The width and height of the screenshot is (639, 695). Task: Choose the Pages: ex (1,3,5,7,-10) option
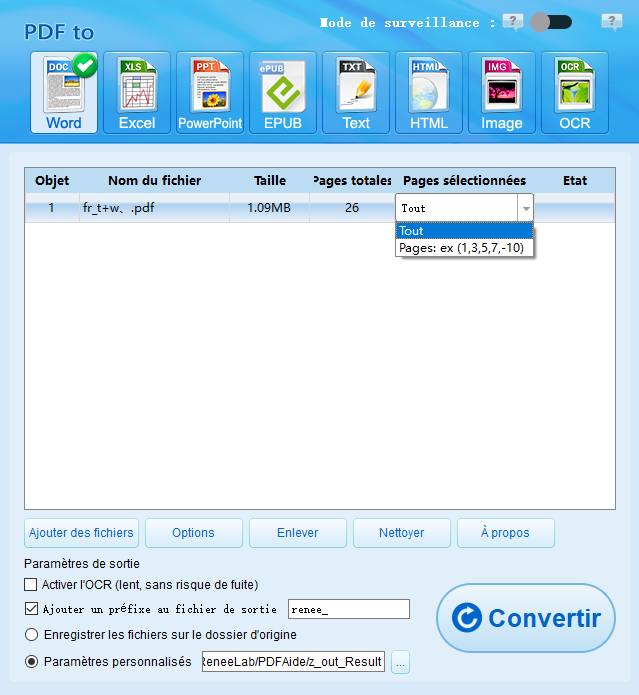point(464,248)
